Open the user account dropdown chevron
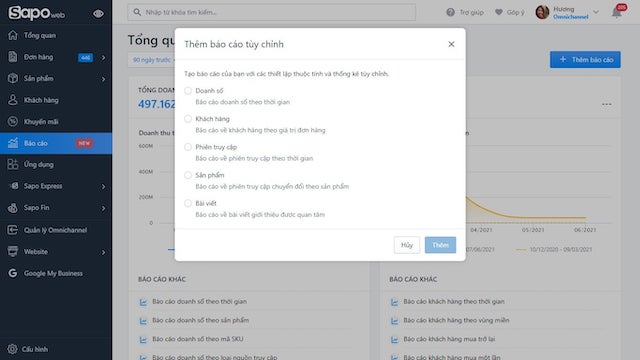640x360 pixels. (596, 12)
